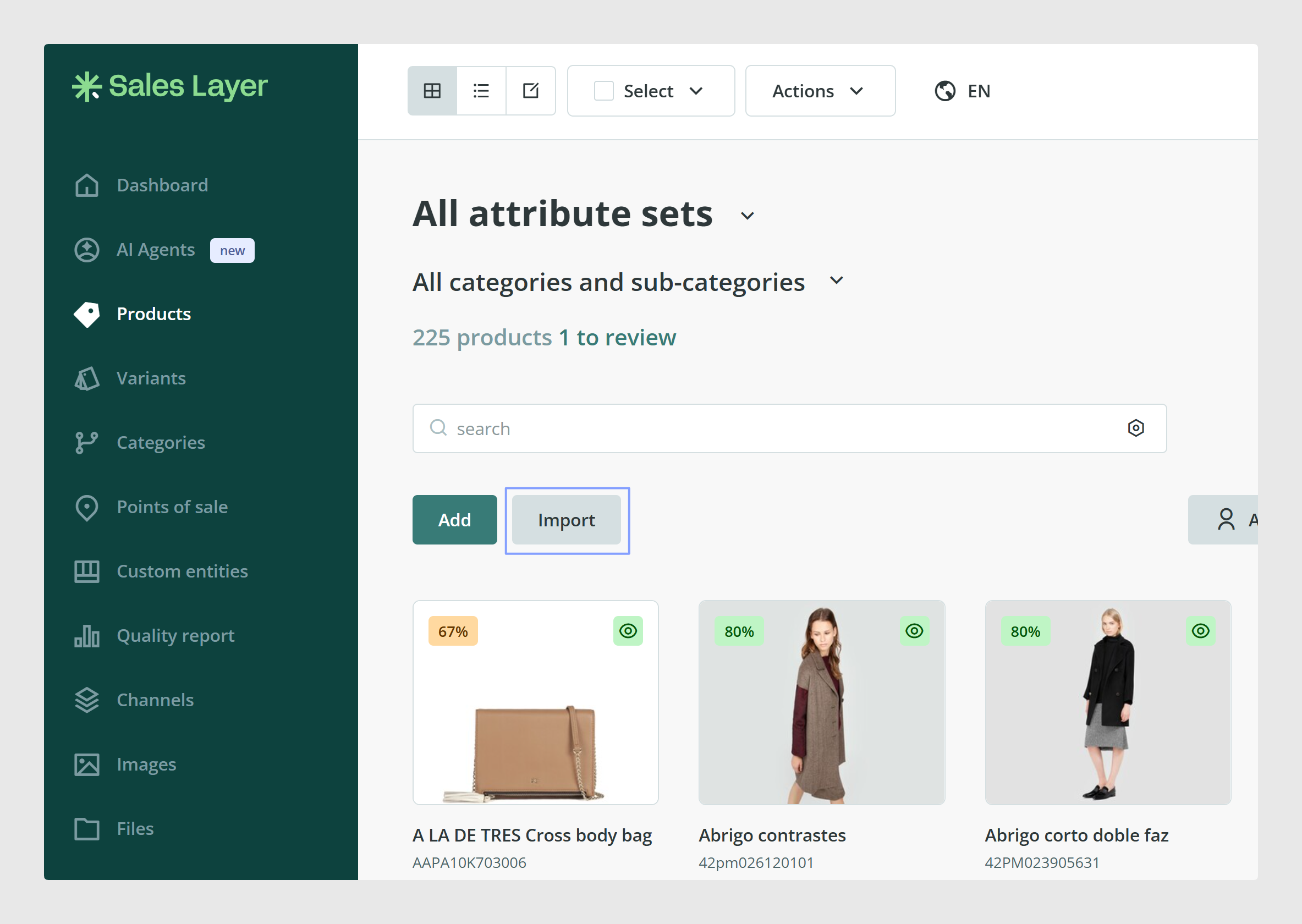The height and width of the screenshot is (924, 1302).
Task: Switch to grid view icon
Action: coord(432,90)
